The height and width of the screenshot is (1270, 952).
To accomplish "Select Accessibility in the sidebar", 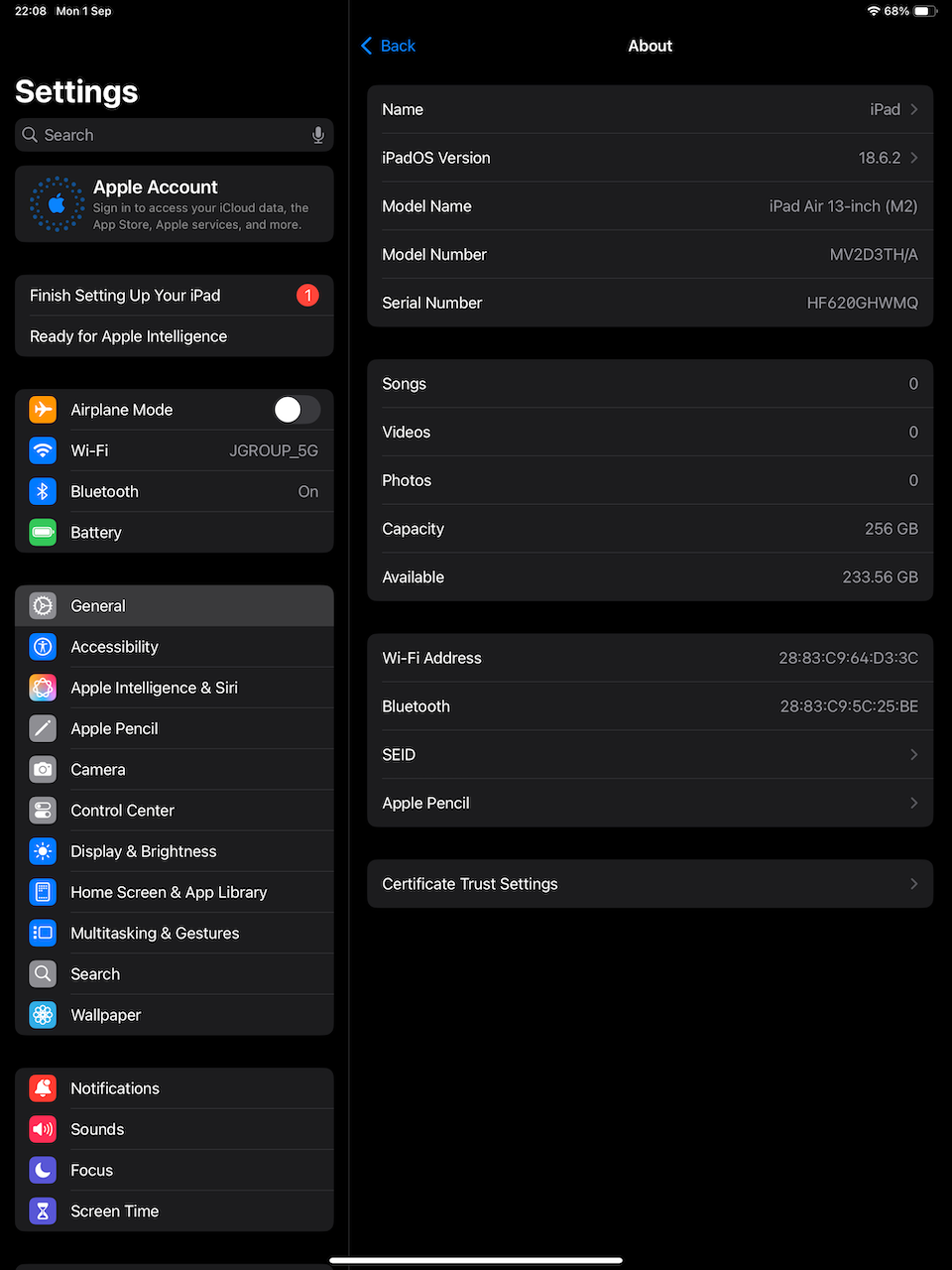I will (x=175, y=647).
